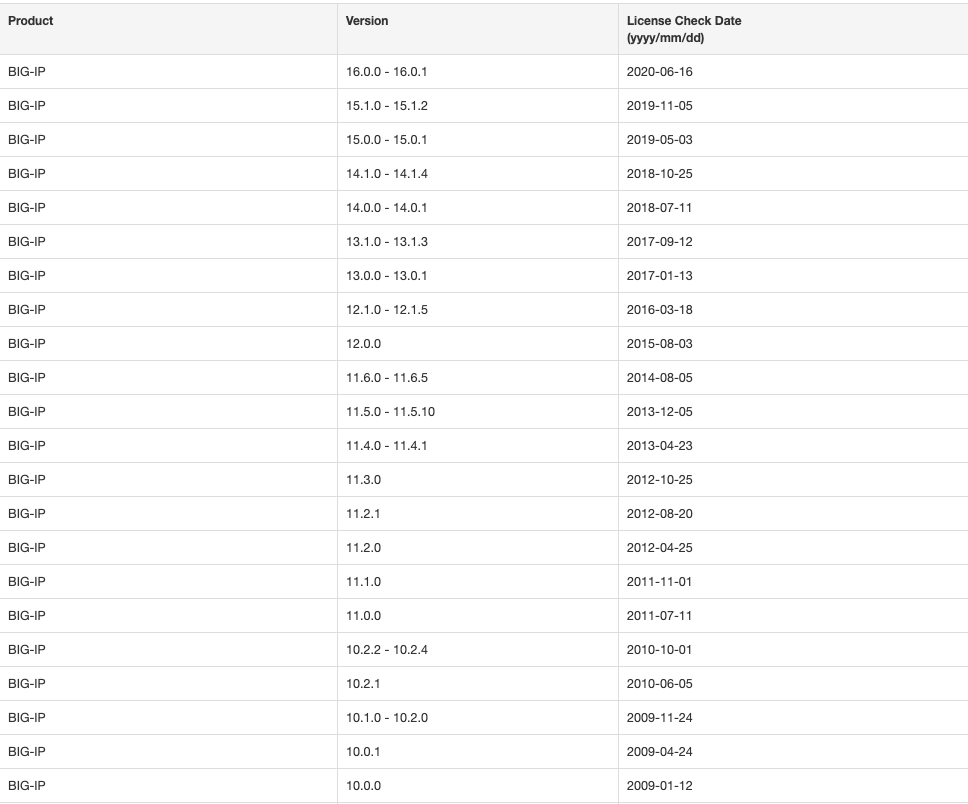Click license date 2019-05-03
This screenshot has width=968, height=804.
659,140
